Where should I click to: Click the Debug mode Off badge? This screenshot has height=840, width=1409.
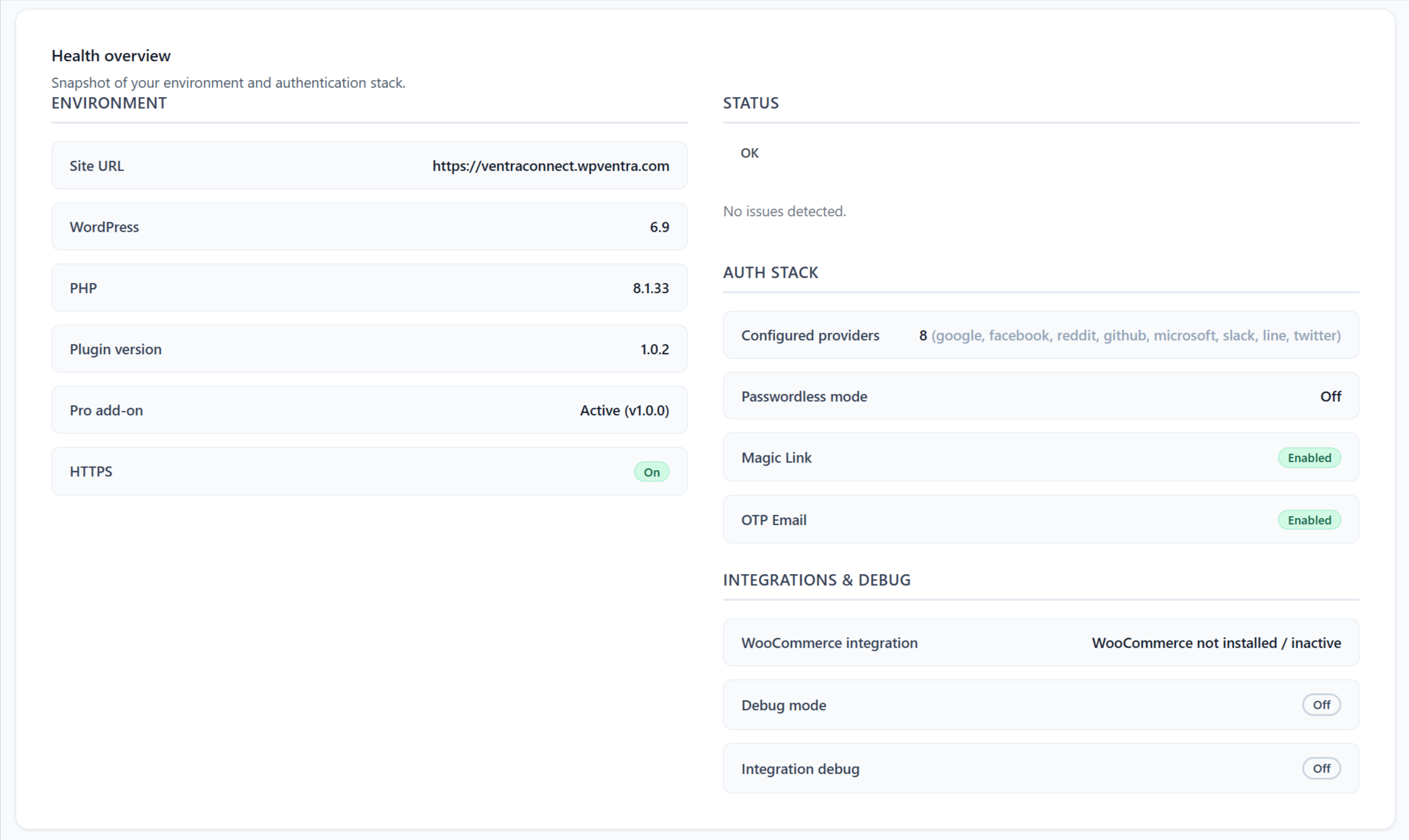click(1321, 705)
